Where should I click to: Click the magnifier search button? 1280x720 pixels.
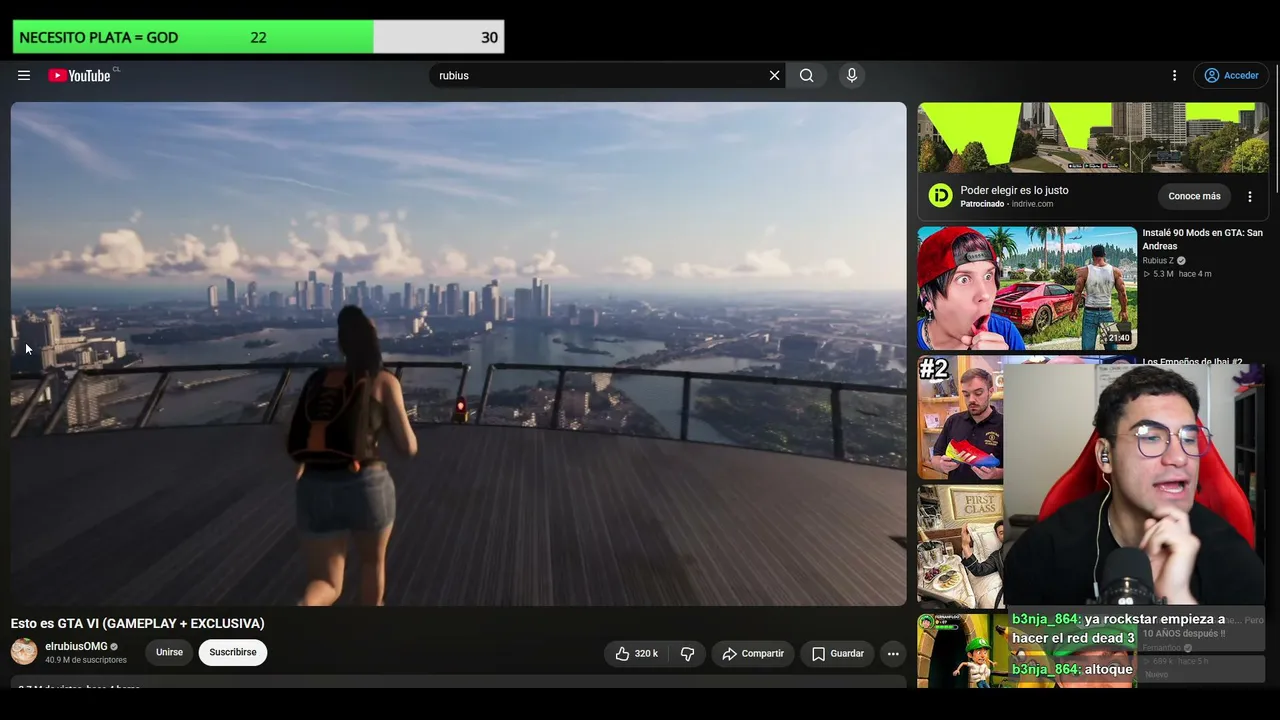tap(806, 75)
